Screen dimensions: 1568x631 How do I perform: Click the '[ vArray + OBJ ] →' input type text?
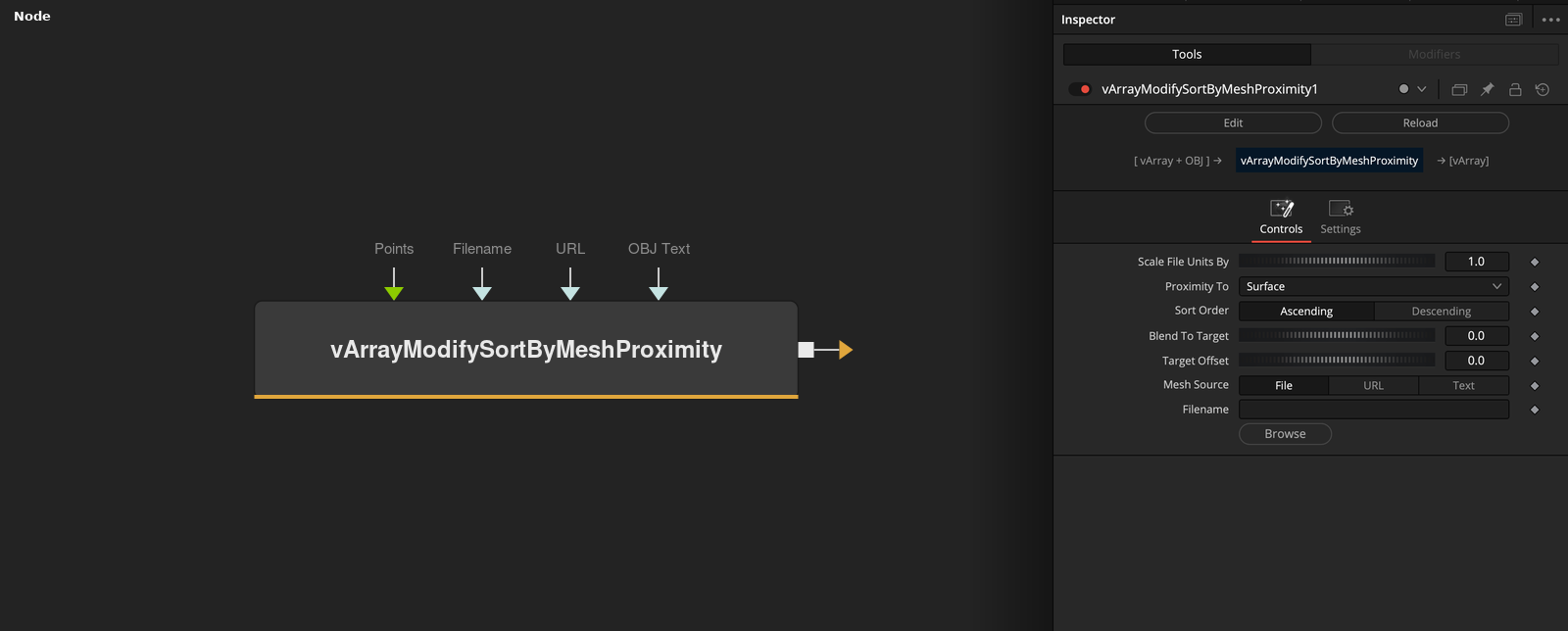pos(1177,161)
